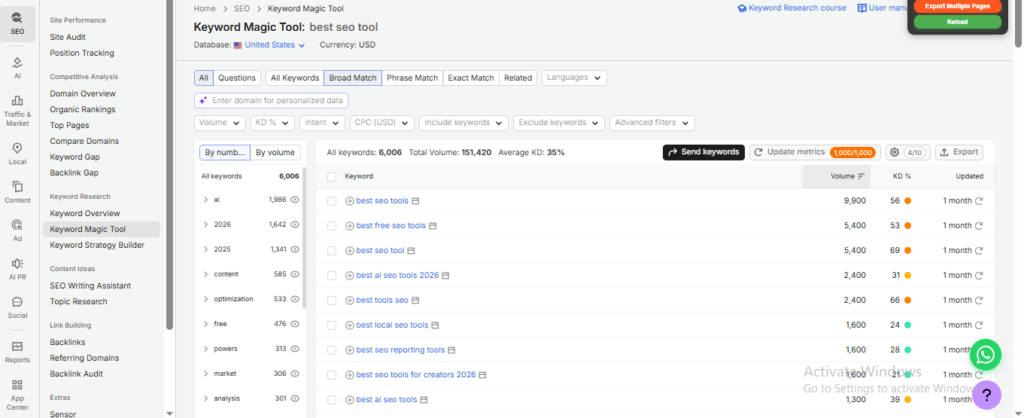Add best seo reporting tools with plus icon

[x=349, y=350]
